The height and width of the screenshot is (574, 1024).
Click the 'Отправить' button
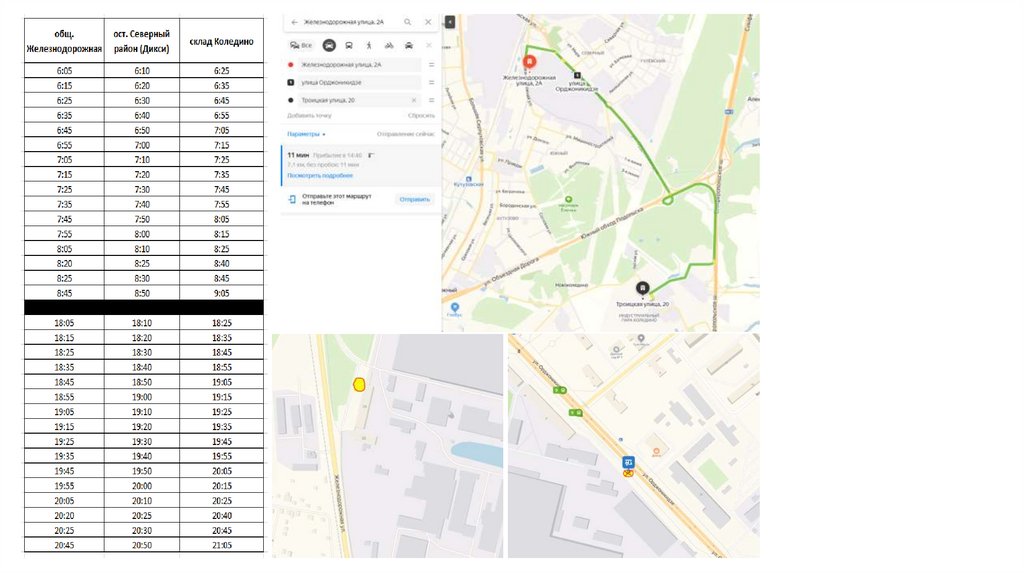[415, 199]
